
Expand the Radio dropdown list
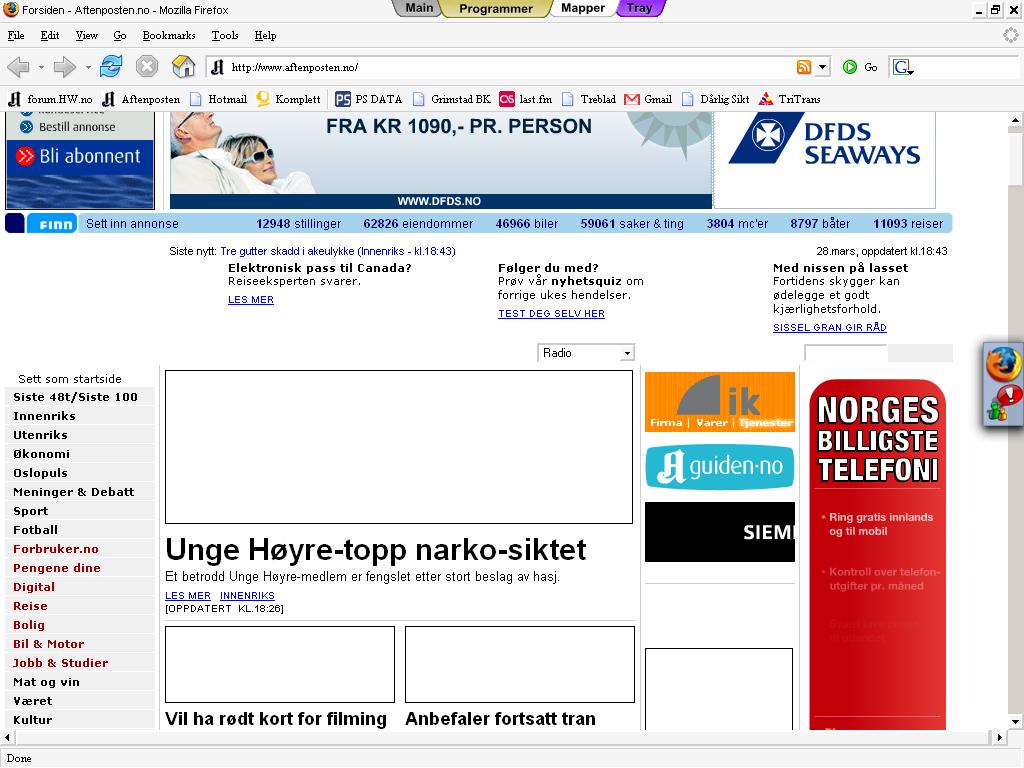[627, 353]
